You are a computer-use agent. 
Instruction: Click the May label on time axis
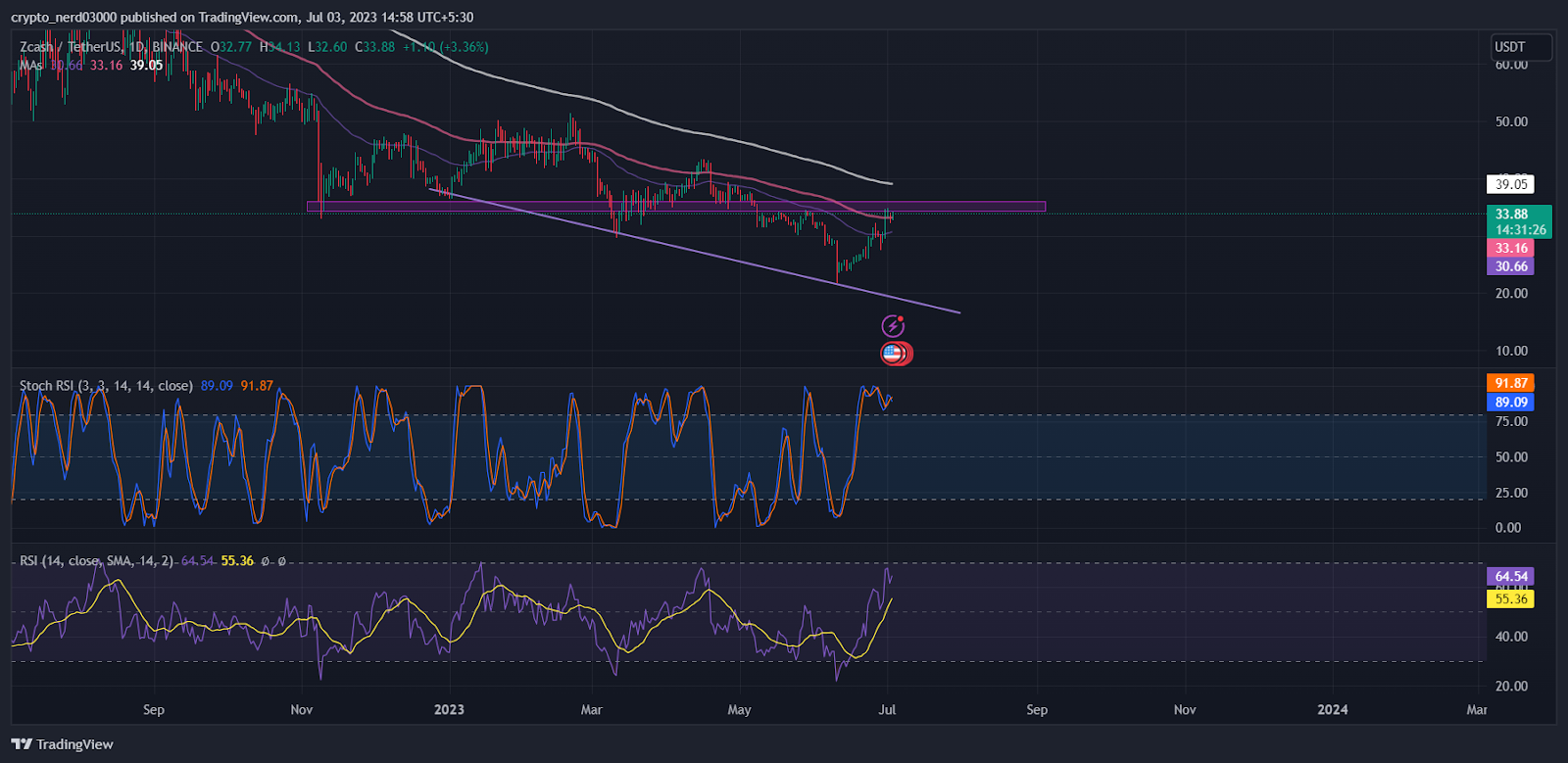point(739,709)
